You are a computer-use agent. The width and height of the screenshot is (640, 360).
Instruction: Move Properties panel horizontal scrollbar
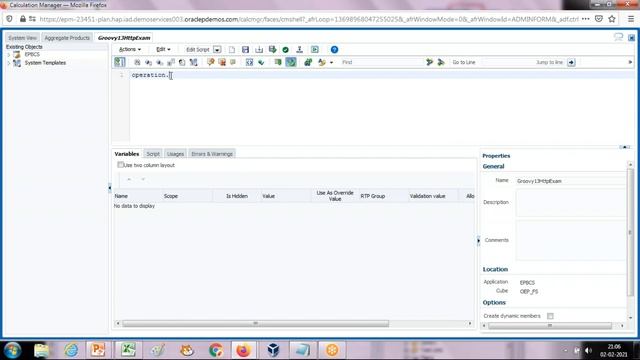550,326
